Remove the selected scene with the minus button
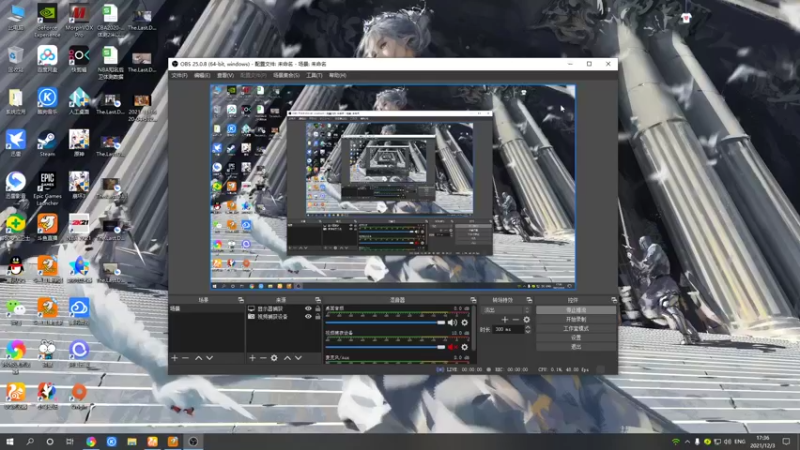This screenshot has height=450, width=800. [x=186, y=358]
